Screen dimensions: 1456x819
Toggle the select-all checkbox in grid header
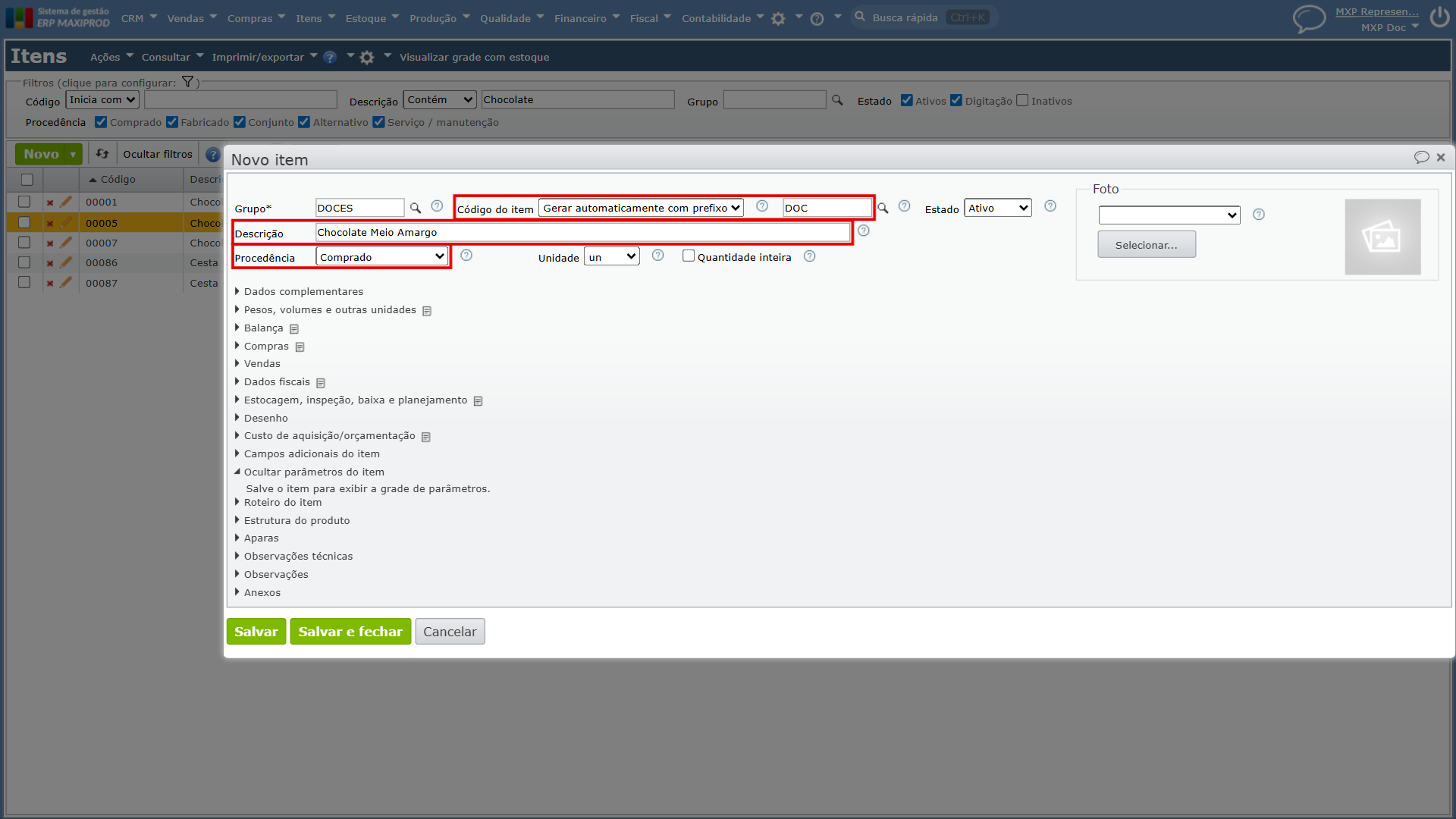pyautogui.click(x=27, y=180)
